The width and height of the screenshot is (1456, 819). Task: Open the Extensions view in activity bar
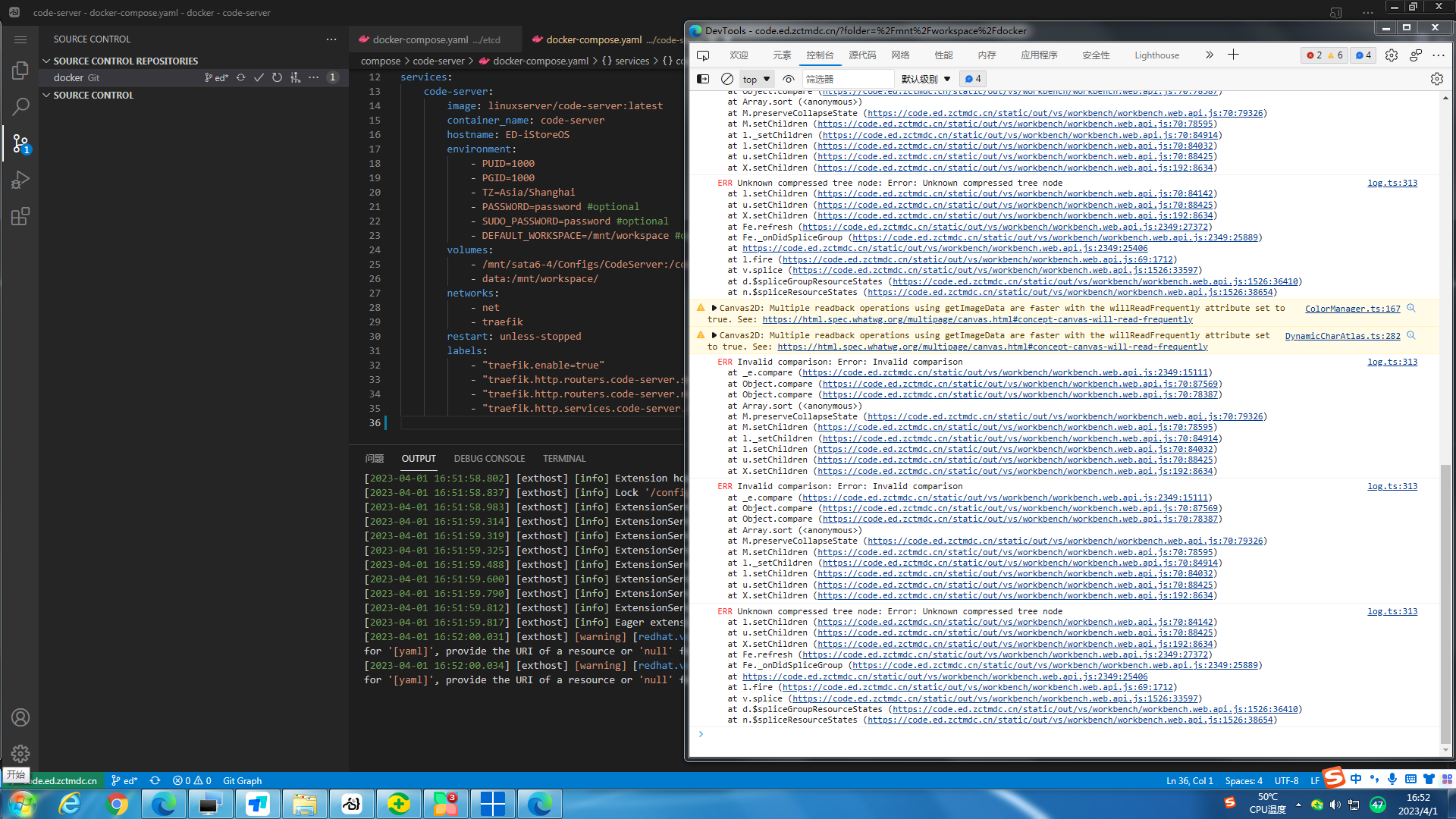click(20, 216)
